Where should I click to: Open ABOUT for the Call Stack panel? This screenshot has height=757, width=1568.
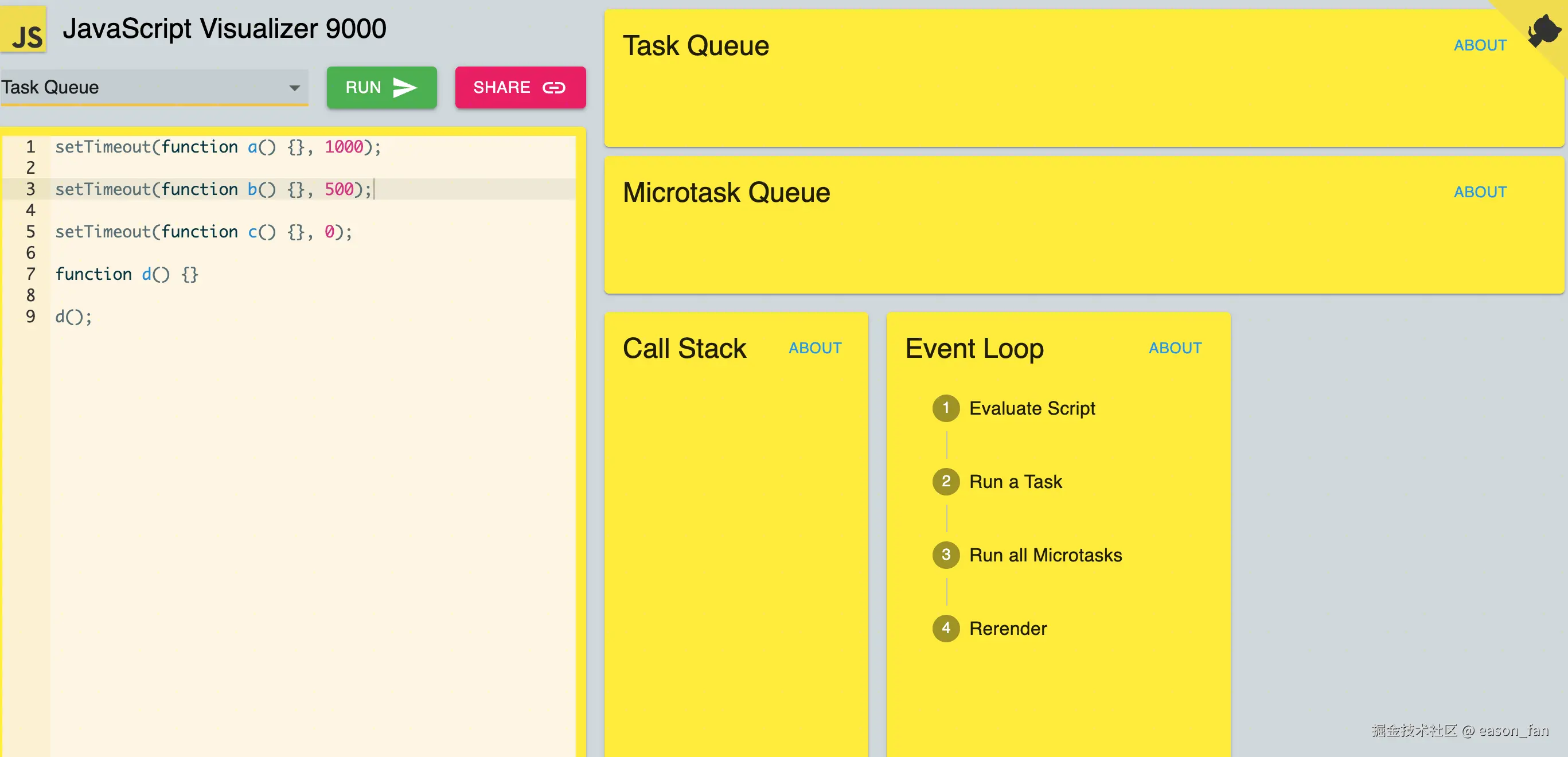pyautogui.click(x=814, y=348)
